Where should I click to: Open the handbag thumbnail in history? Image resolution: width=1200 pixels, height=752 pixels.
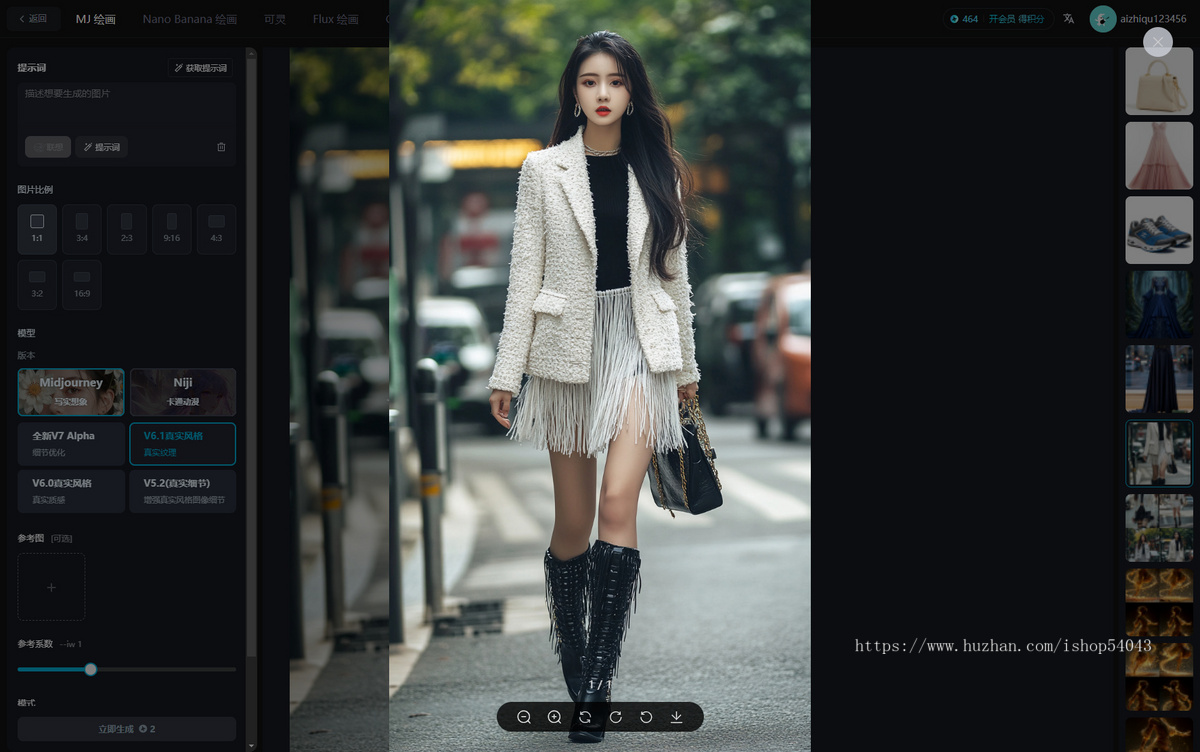pos(1159,81)
